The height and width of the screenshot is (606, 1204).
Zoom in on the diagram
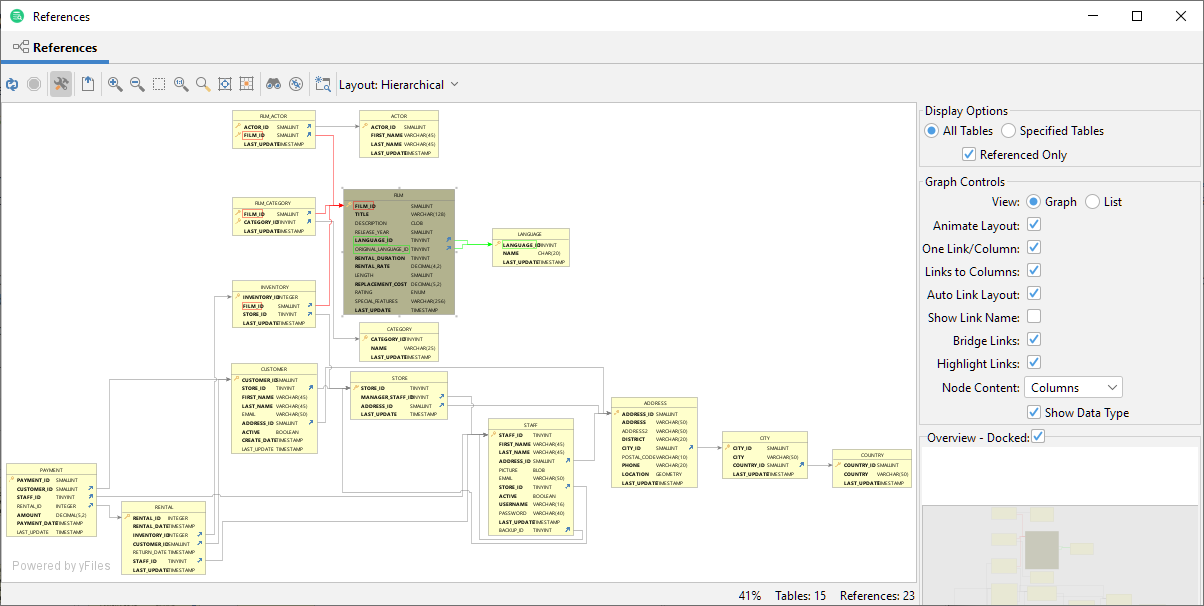click(x=113, y=84)
